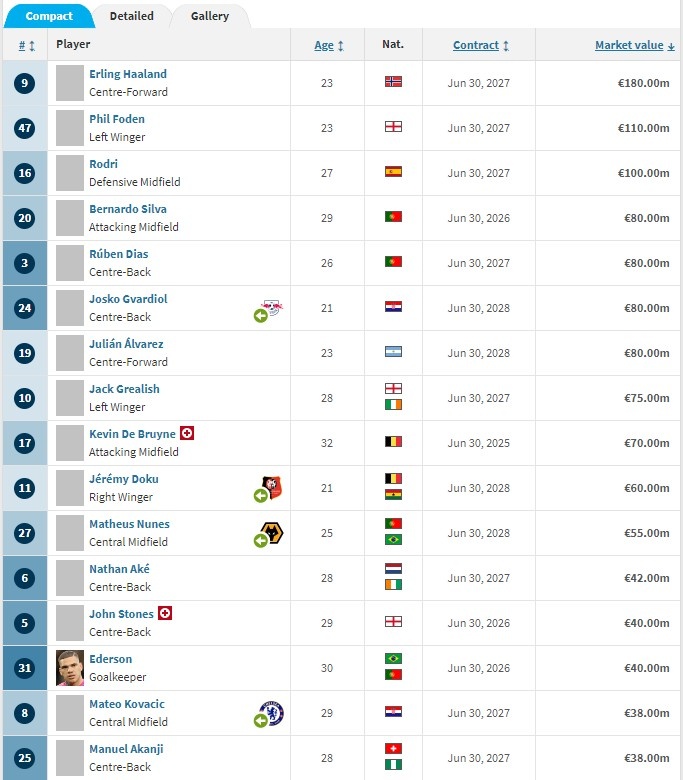This screenshot has height=780, width=683.
Task: Sort table by Age column
Action: tap(329, 45)
